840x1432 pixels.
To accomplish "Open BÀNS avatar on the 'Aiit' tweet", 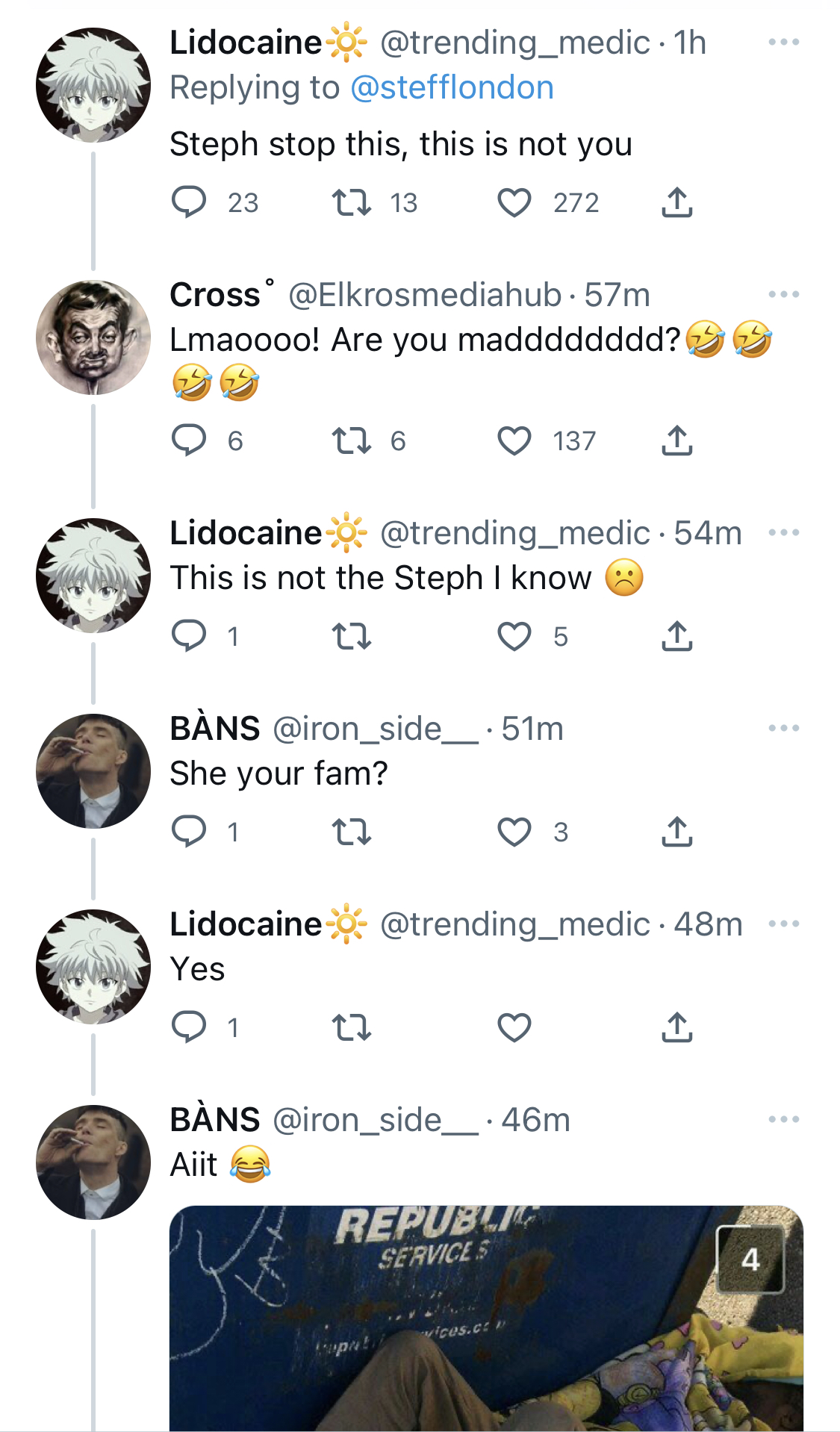I will (x=93, y=1162).
